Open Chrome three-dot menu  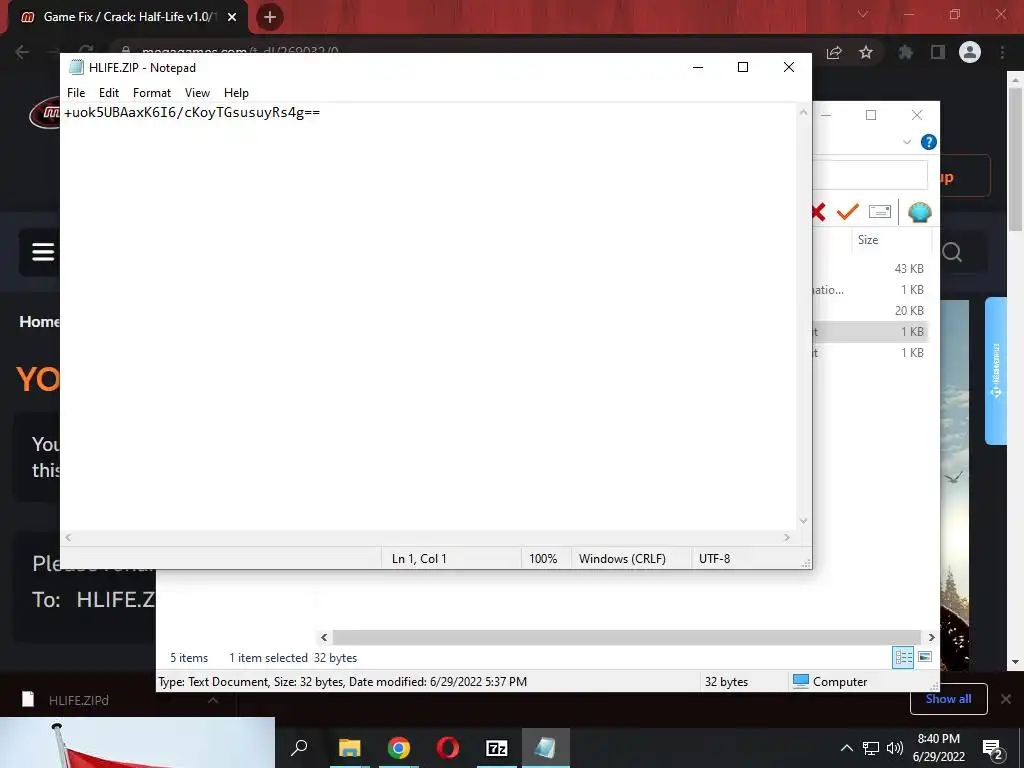(x=1002, y=52)
